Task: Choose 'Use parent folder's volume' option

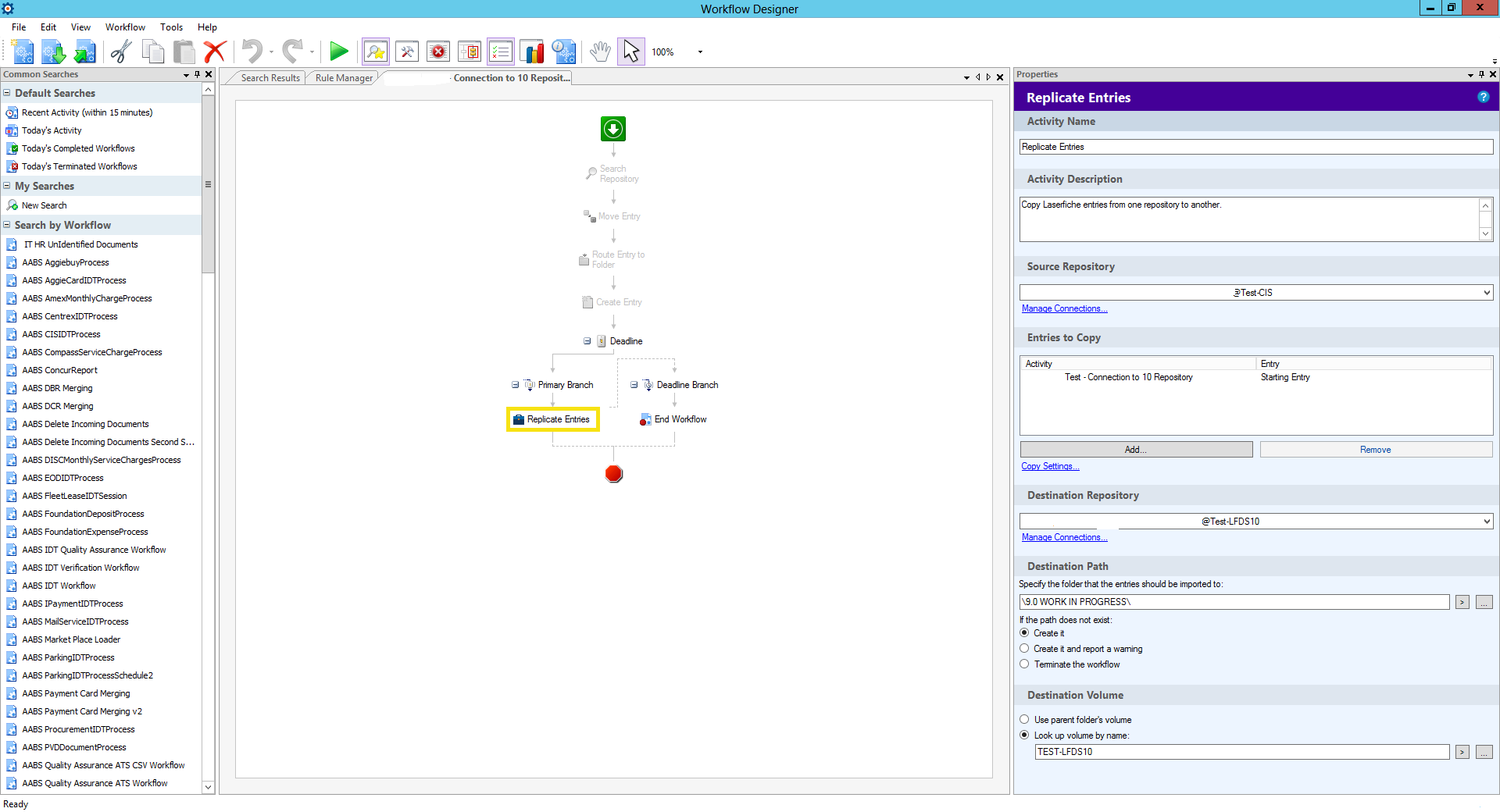Action: point(1024,720)
